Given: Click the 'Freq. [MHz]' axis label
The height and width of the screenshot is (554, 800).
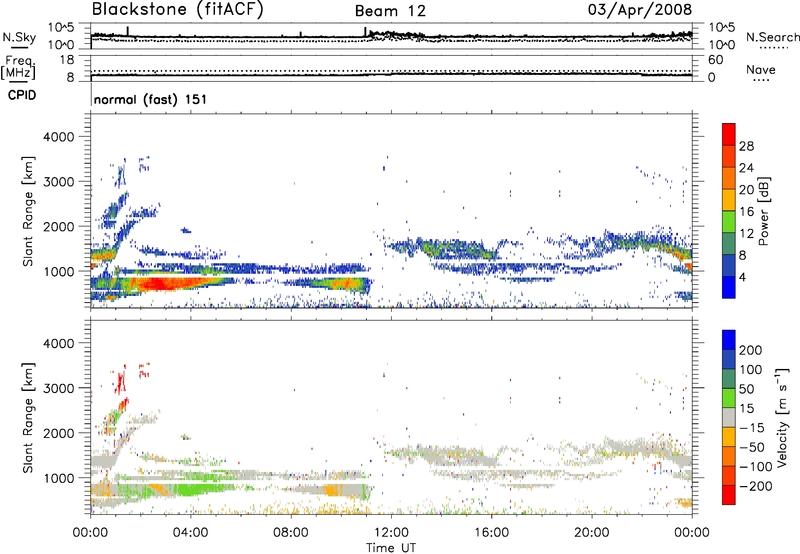Looking at the screenshot, I should pyautogui.click(x=19, y=67).
